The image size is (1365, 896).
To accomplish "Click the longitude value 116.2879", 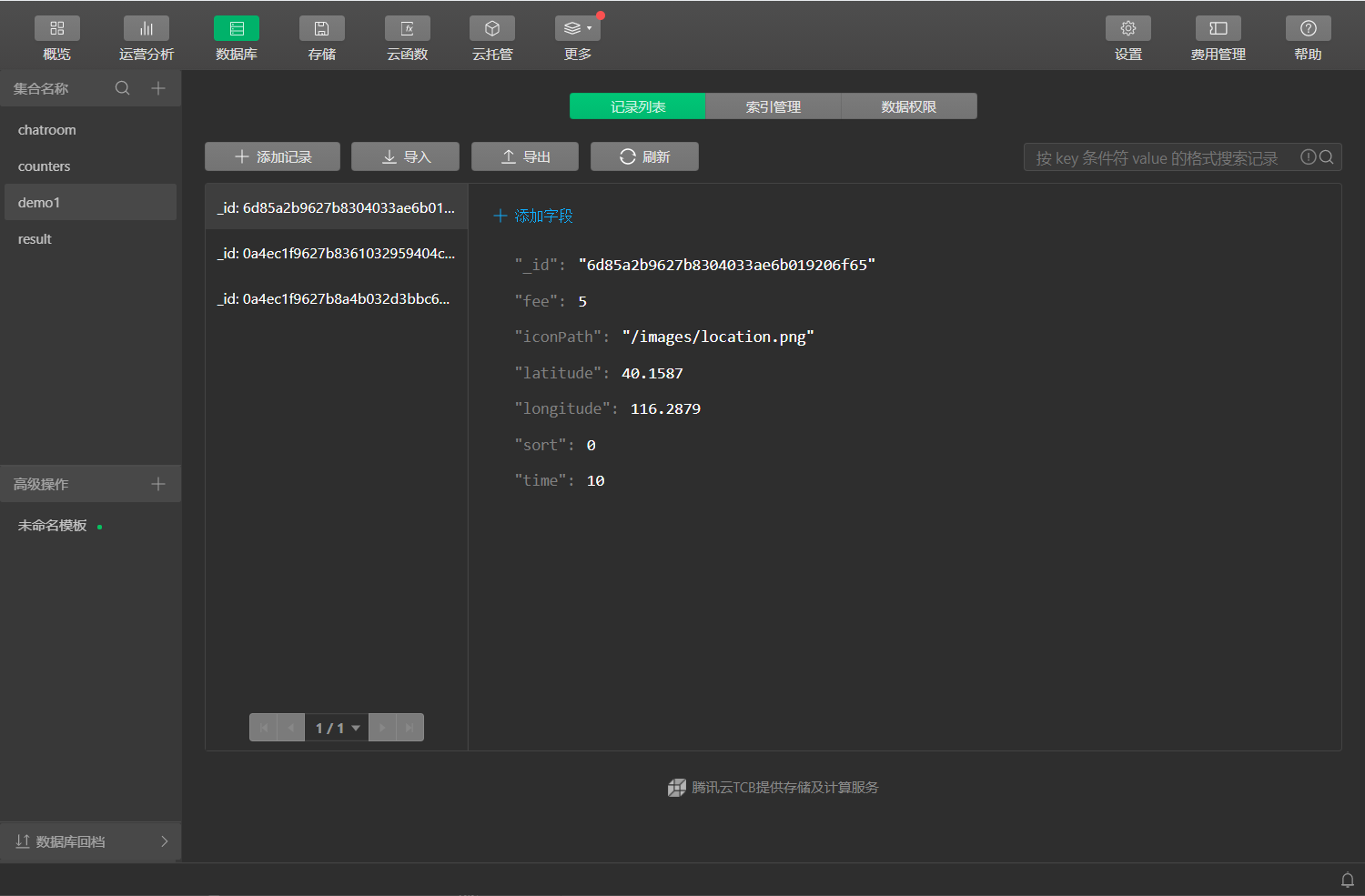I will (665, 408).
